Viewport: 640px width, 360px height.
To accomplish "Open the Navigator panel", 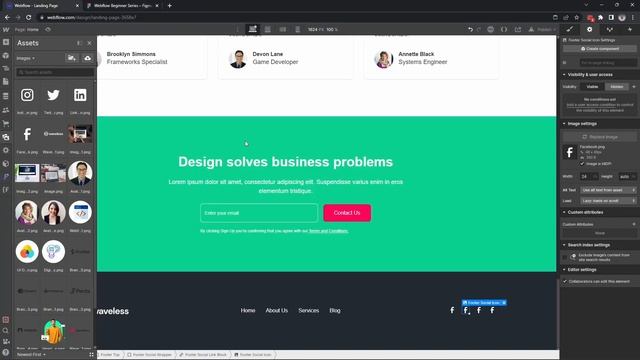I will [6, 69].
